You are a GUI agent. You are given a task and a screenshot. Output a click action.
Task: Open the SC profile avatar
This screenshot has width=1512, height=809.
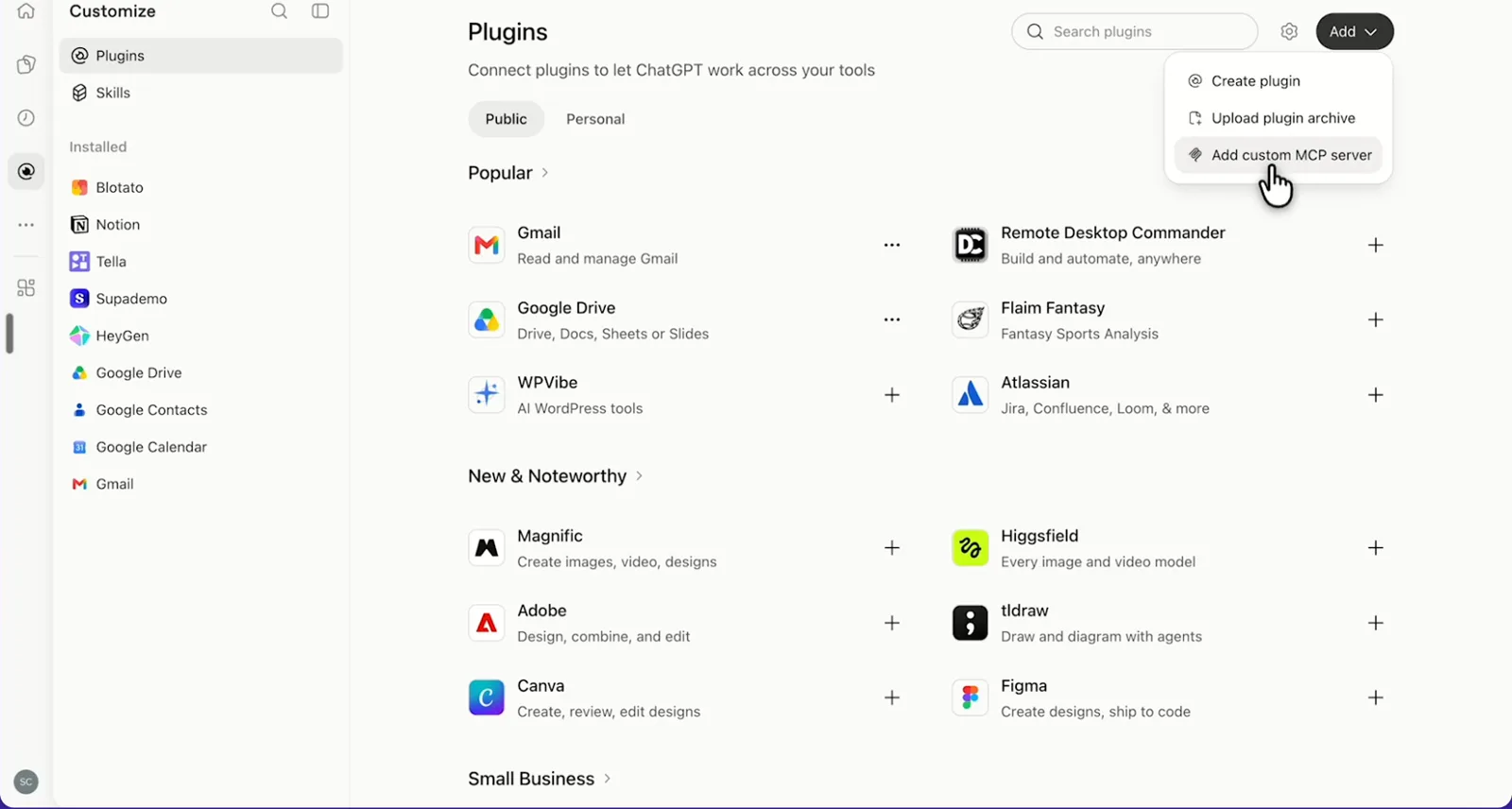pyautogui.click(x=26, y=782)
